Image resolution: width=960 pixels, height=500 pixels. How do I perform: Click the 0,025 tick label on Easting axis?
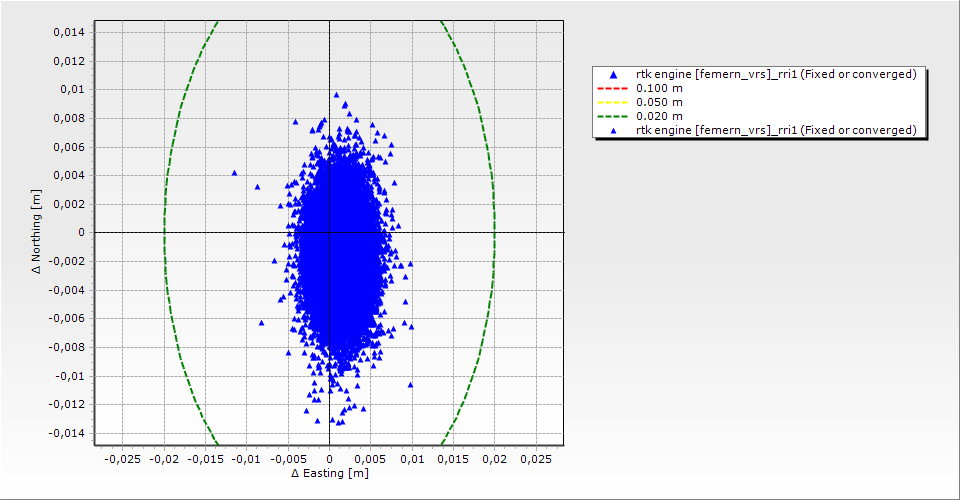(x=536, y=458)
